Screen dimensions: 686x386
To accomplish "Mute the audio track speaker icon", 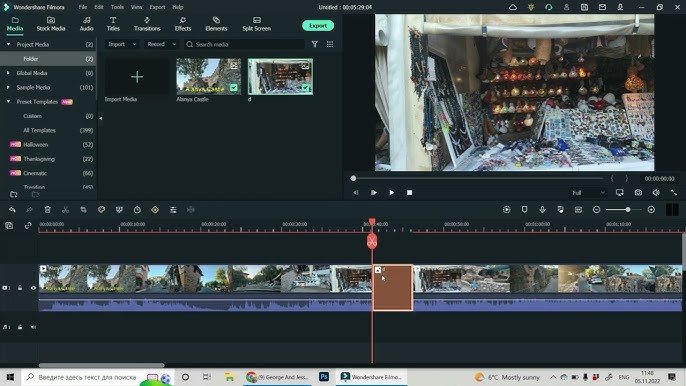I will coord(33,327).
